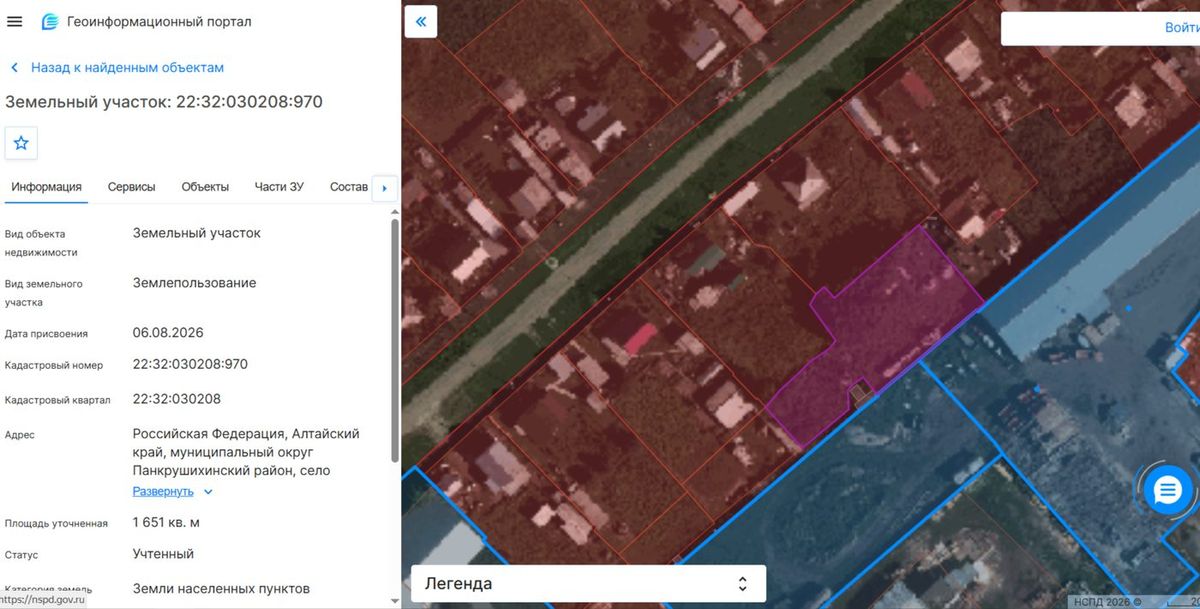Click the Адрес field label
The width and height of the screenshot is (1200, 609).
(20, 436)
